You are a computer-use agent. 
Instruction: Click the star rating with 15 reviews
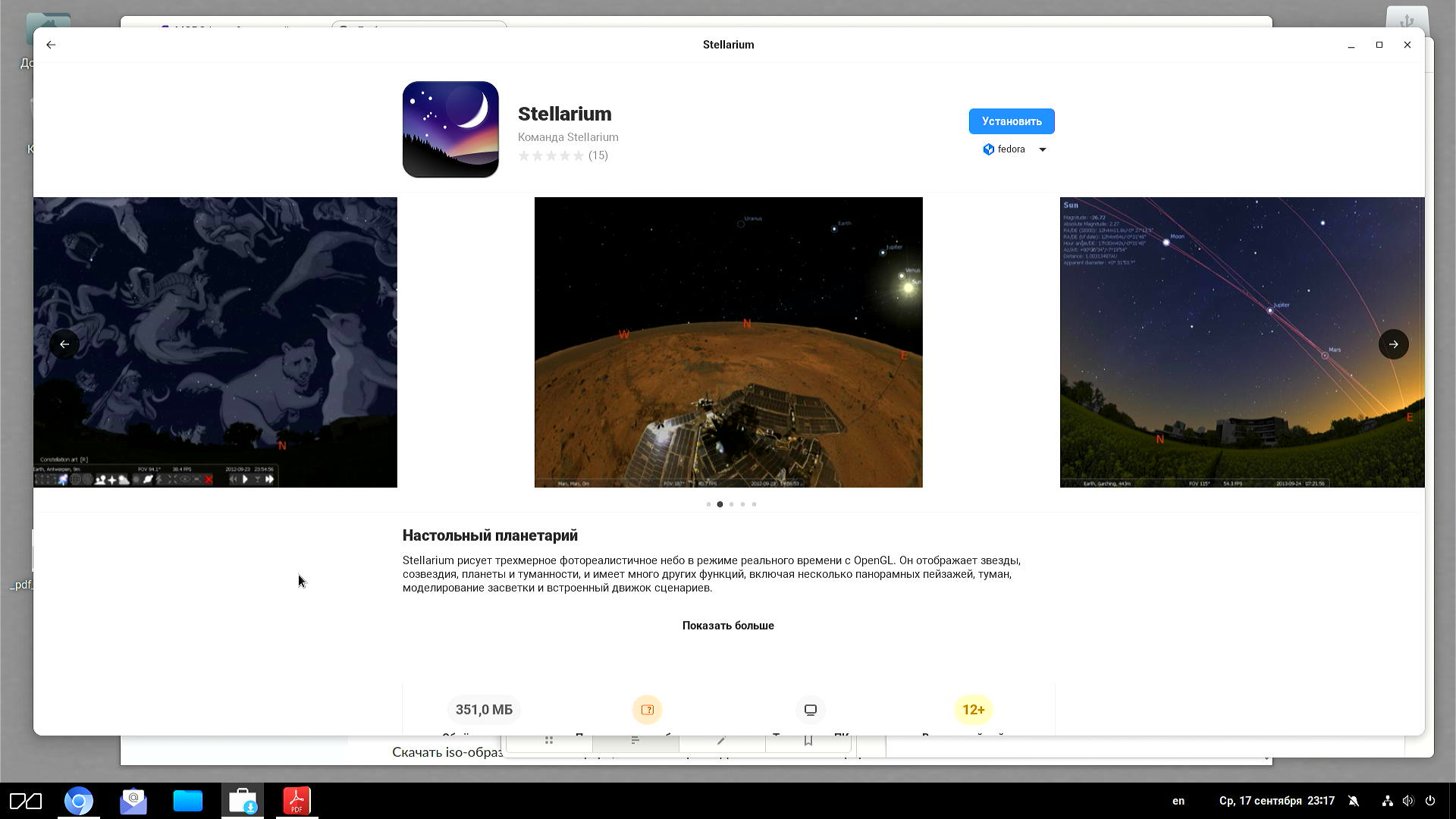coord(562,156)
